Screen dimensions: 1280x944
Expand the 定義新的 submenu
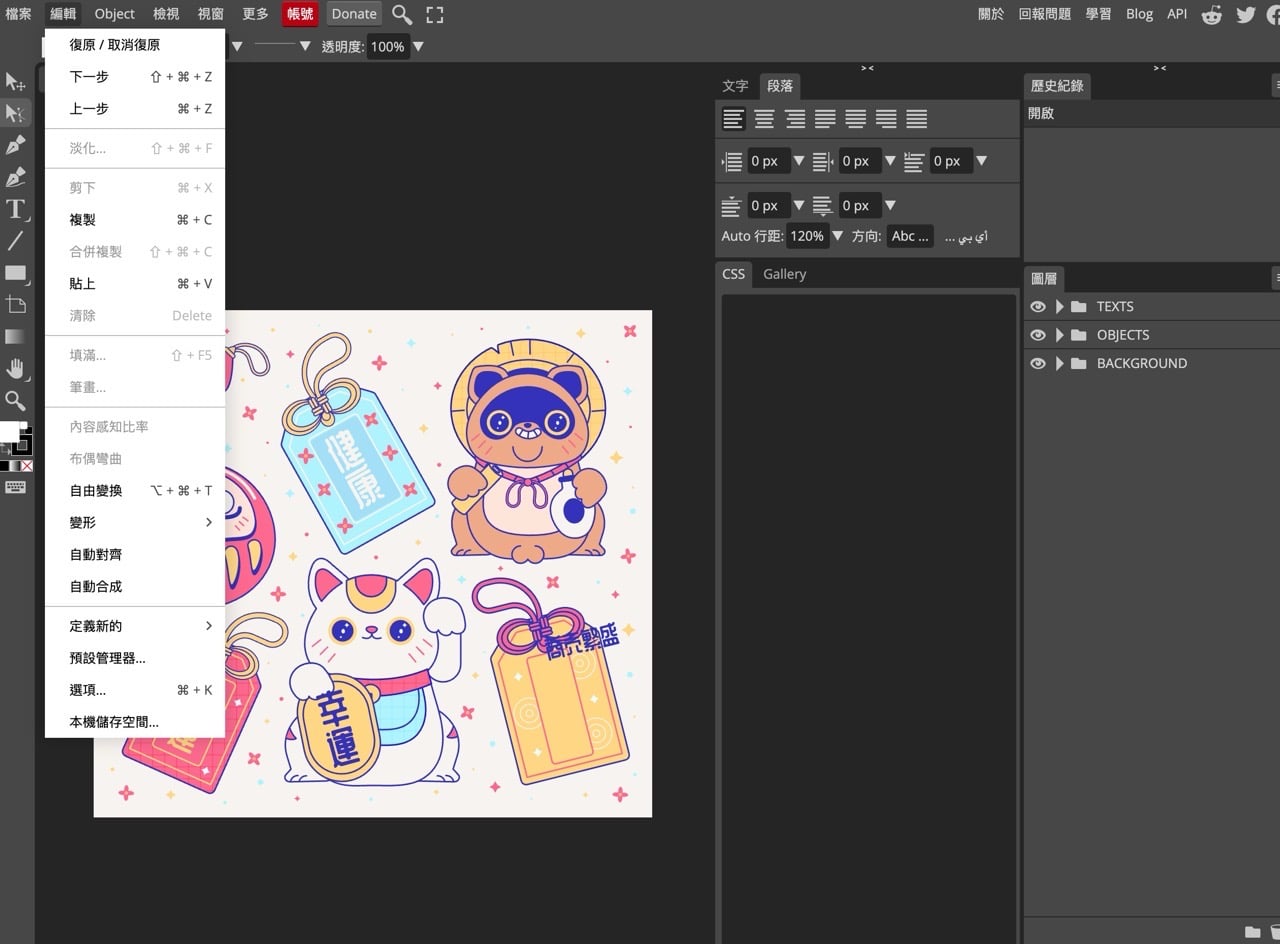tap(135, 626)
